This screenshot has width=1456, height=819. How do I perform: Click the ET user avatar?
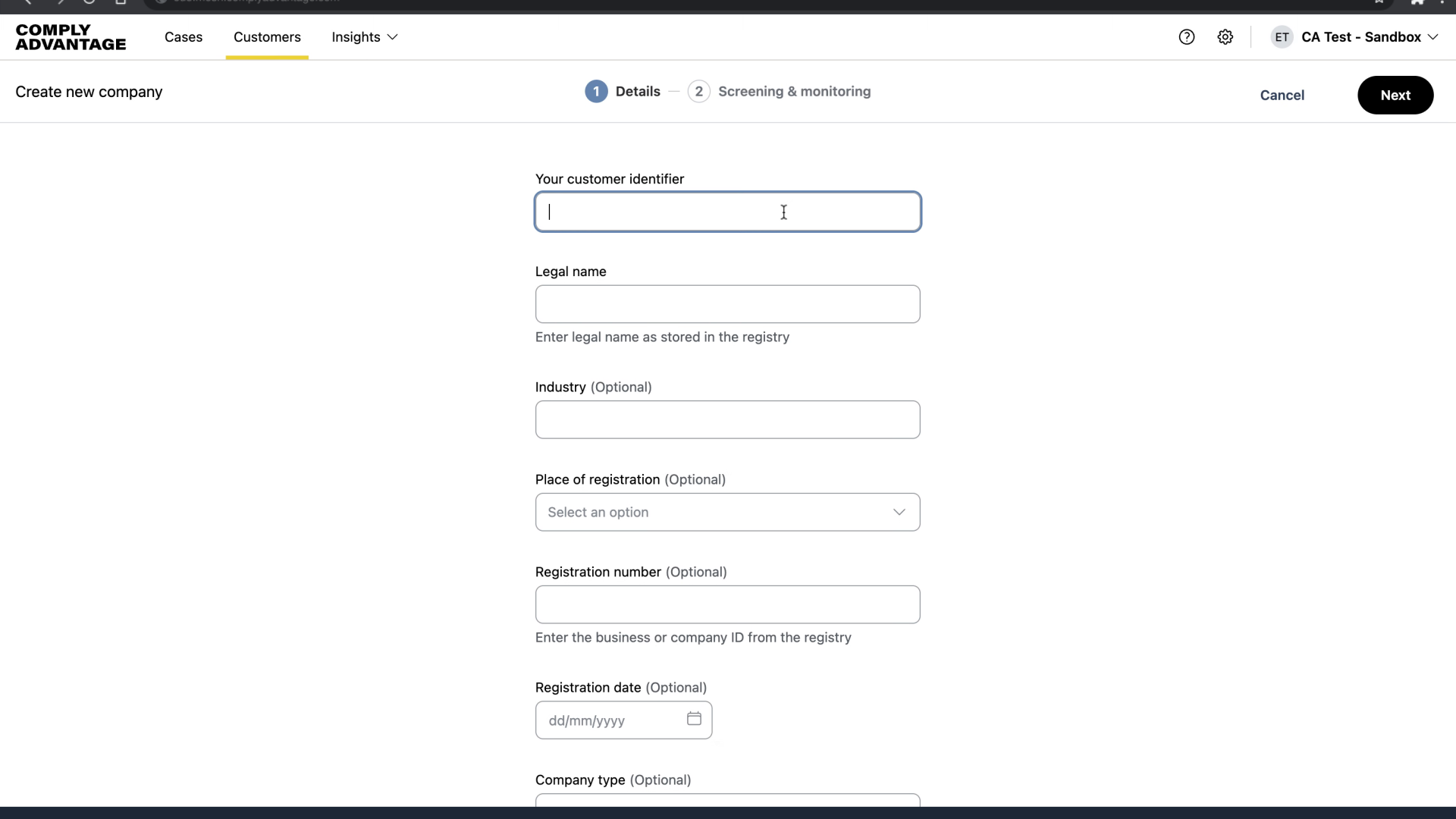coord(1282,37)
